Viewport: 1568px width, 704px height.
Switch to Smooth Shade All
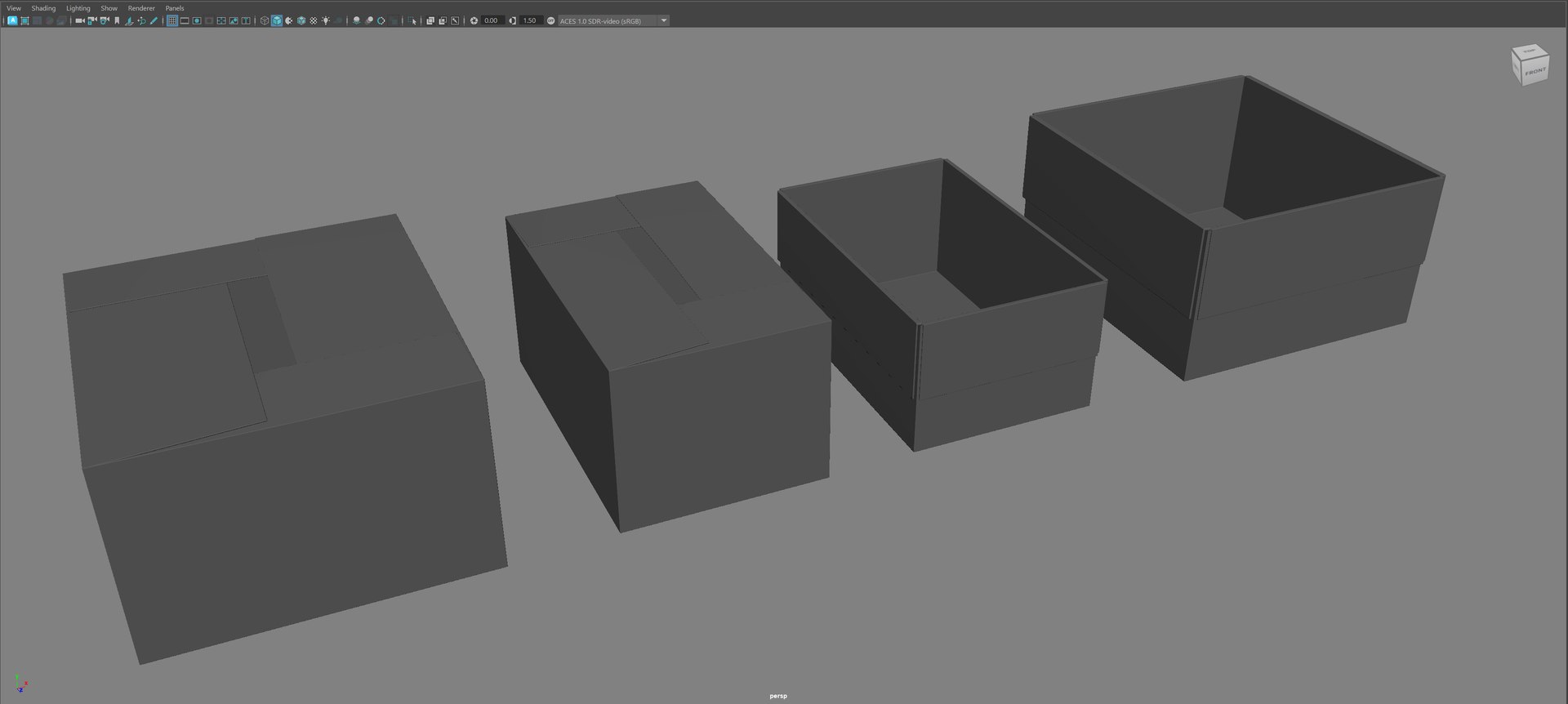coord(277,20)
